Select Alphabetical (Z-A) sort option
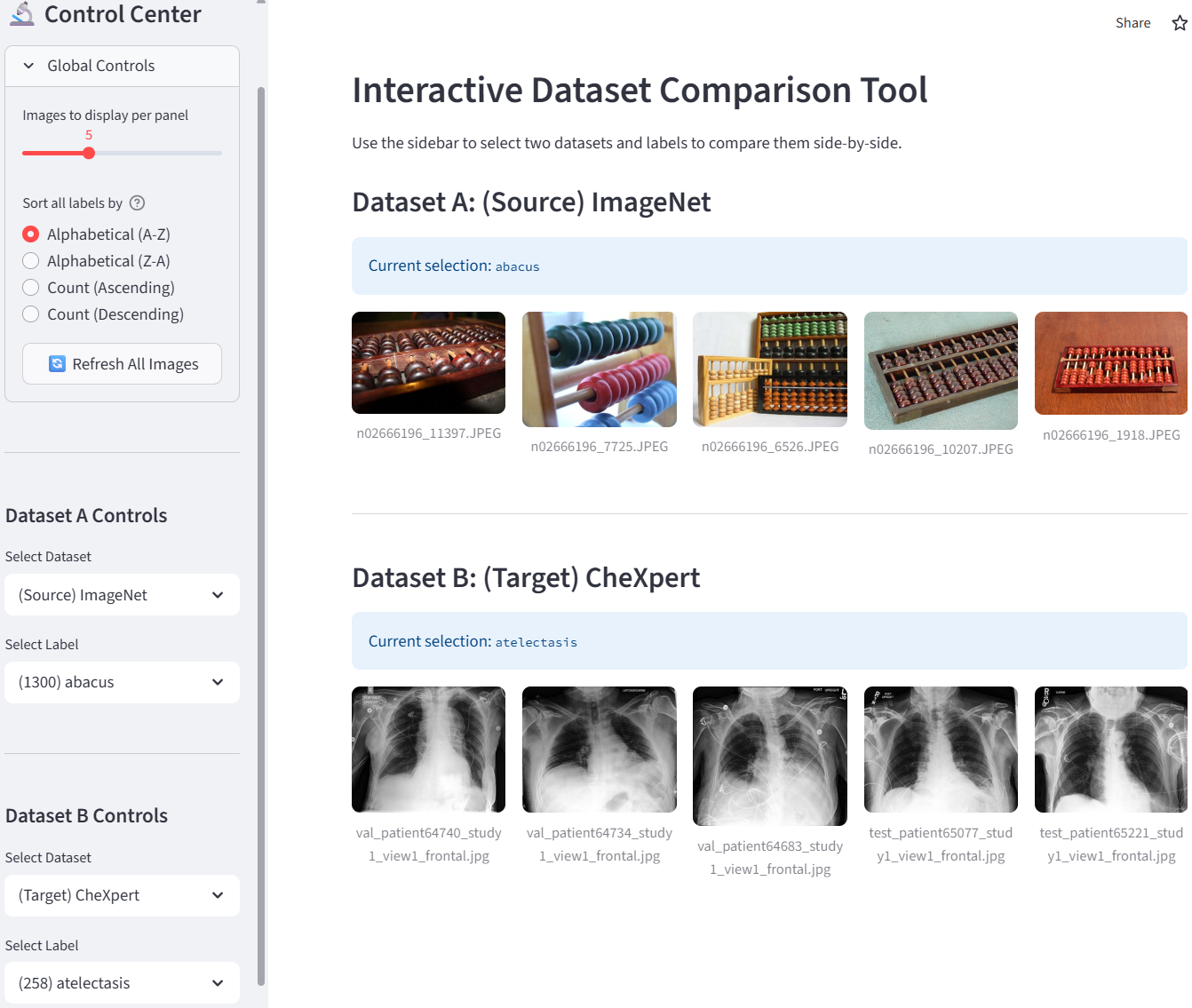The width and height of the screenshot is (1192, 1008). (x=96, y=260)
